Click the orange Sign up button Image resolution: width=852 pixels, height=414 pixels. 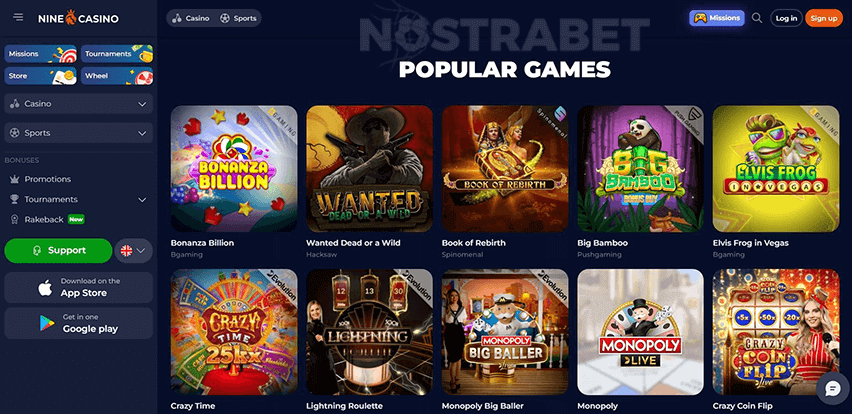click(x=824, y=18)
